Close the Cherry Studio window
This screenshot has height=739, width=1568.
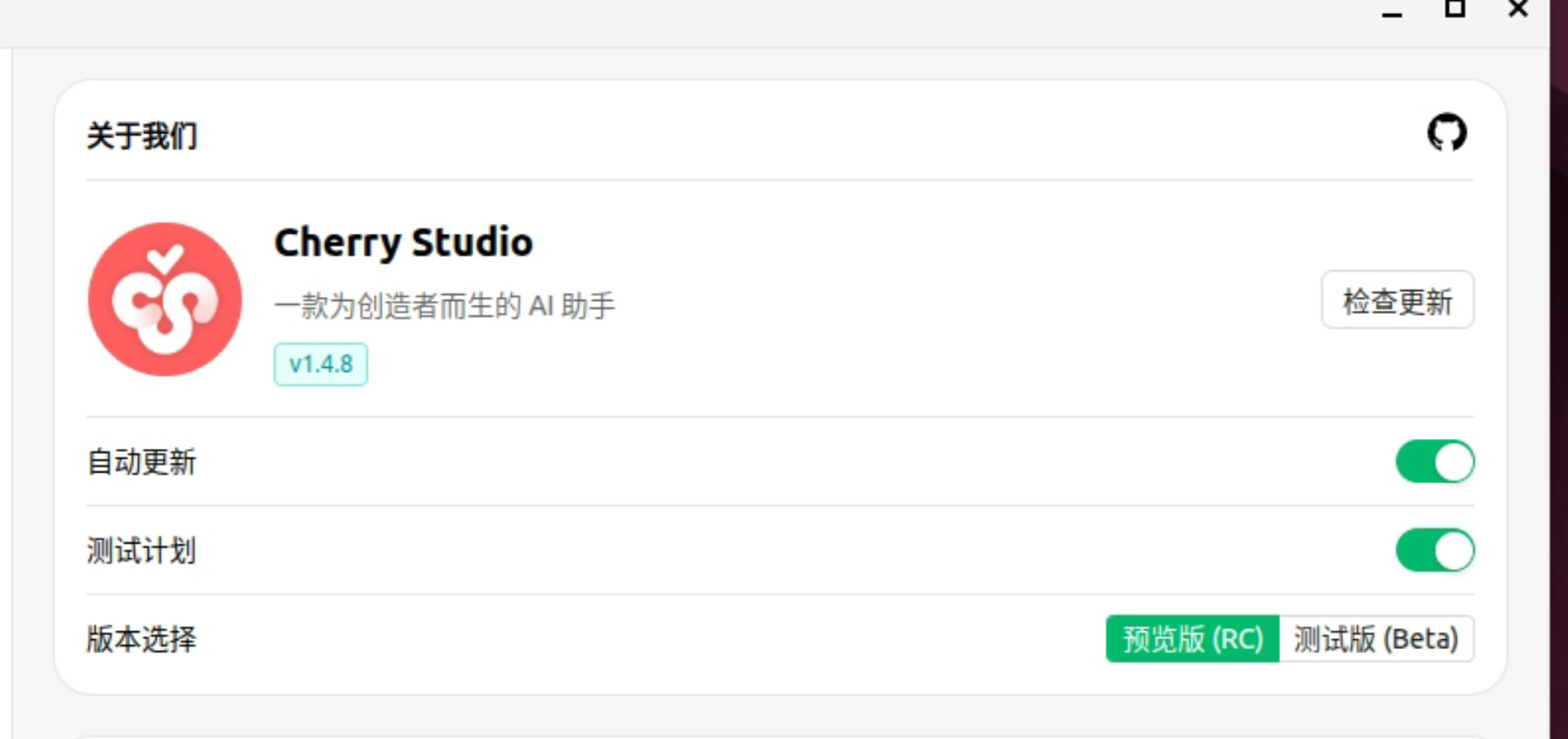click(1518, 9)
